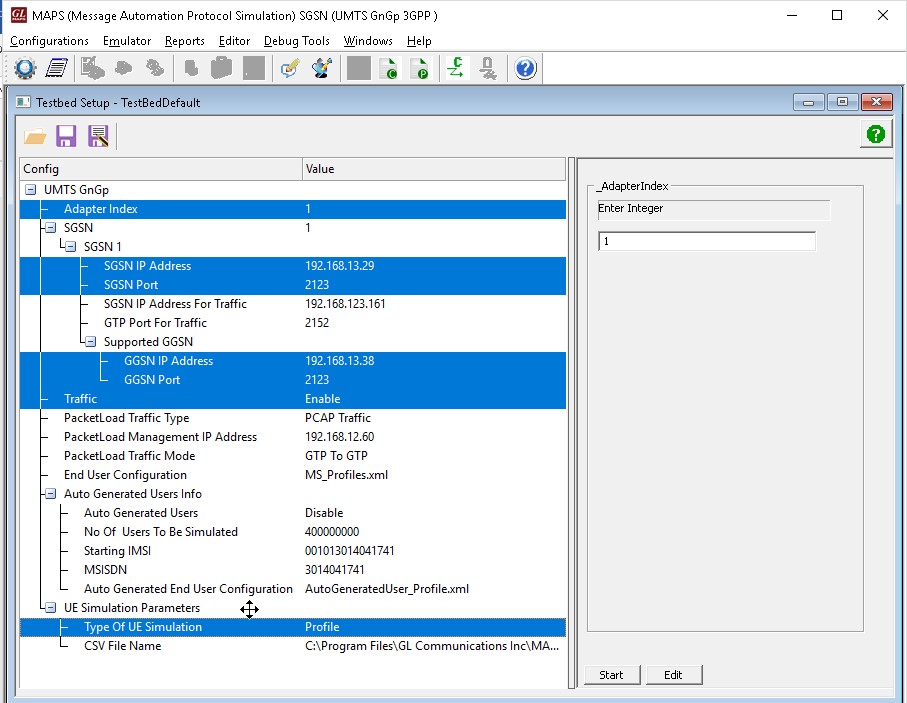Image resolution: width=907 pixels, height=703 pixels.
Task: Click the Start button in the right panel
Action: (612, 675)
